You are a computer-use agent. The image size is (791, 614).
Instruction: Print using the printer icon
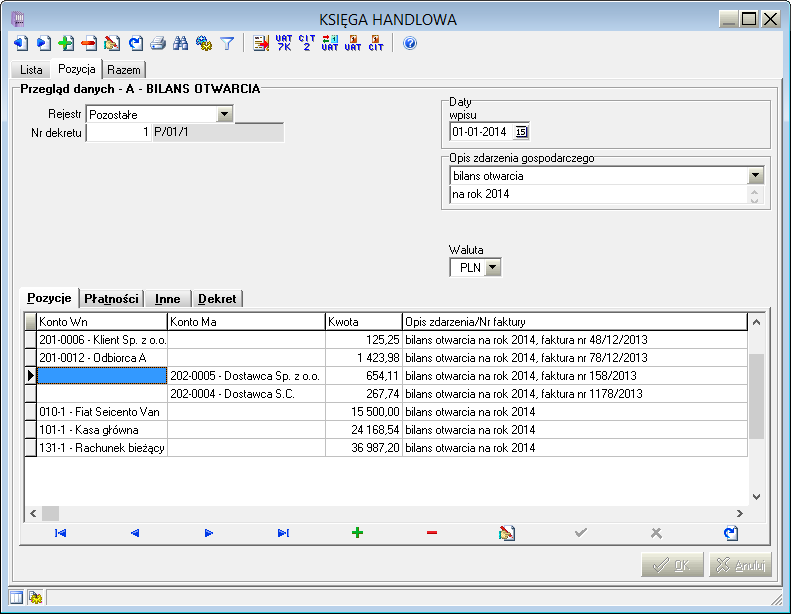(x=158, y=43)
